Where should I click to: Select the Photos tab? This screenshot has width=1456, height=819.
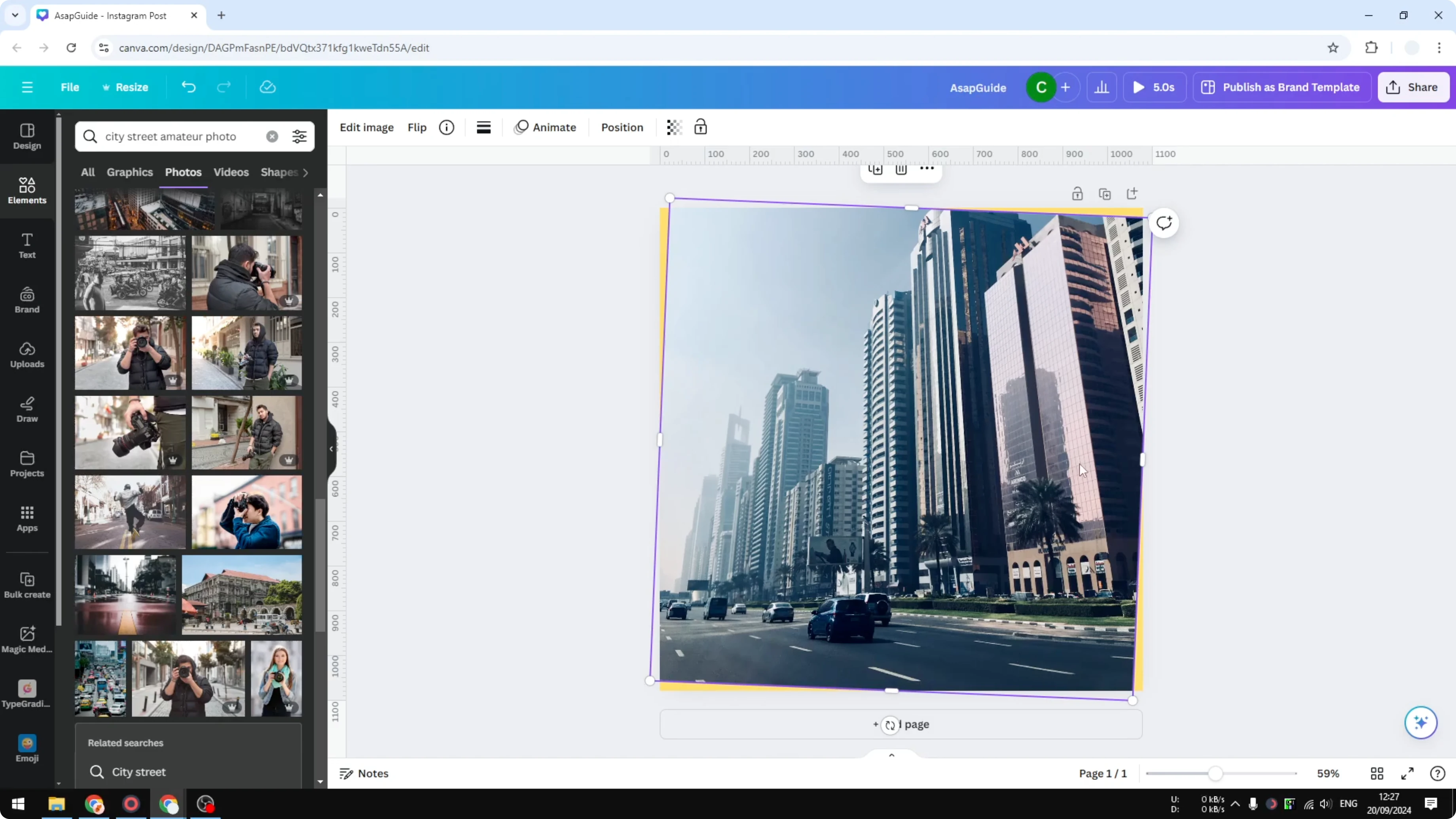point(183,172)
